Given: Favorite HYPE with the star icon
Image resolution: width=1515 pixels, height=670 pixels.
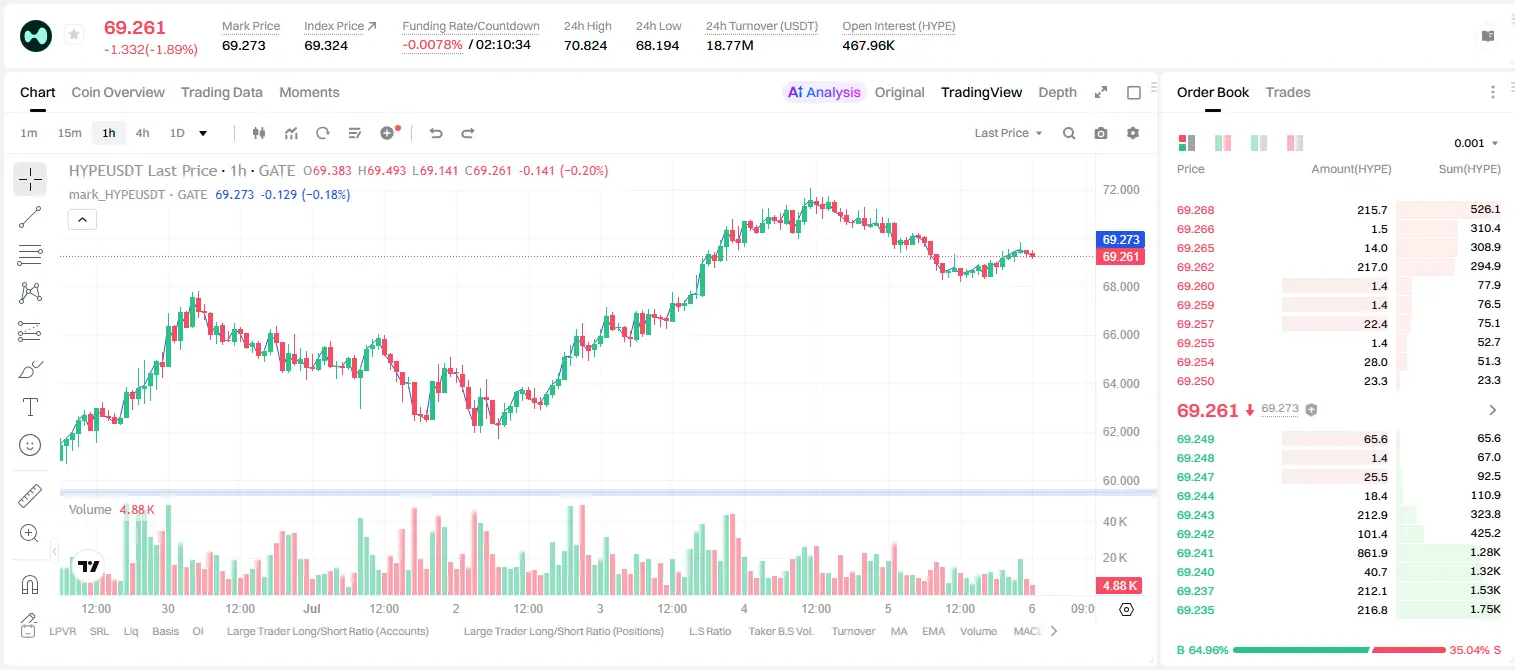Looking at the screenshot, I should pyautogui.click(x=74, y=35).
